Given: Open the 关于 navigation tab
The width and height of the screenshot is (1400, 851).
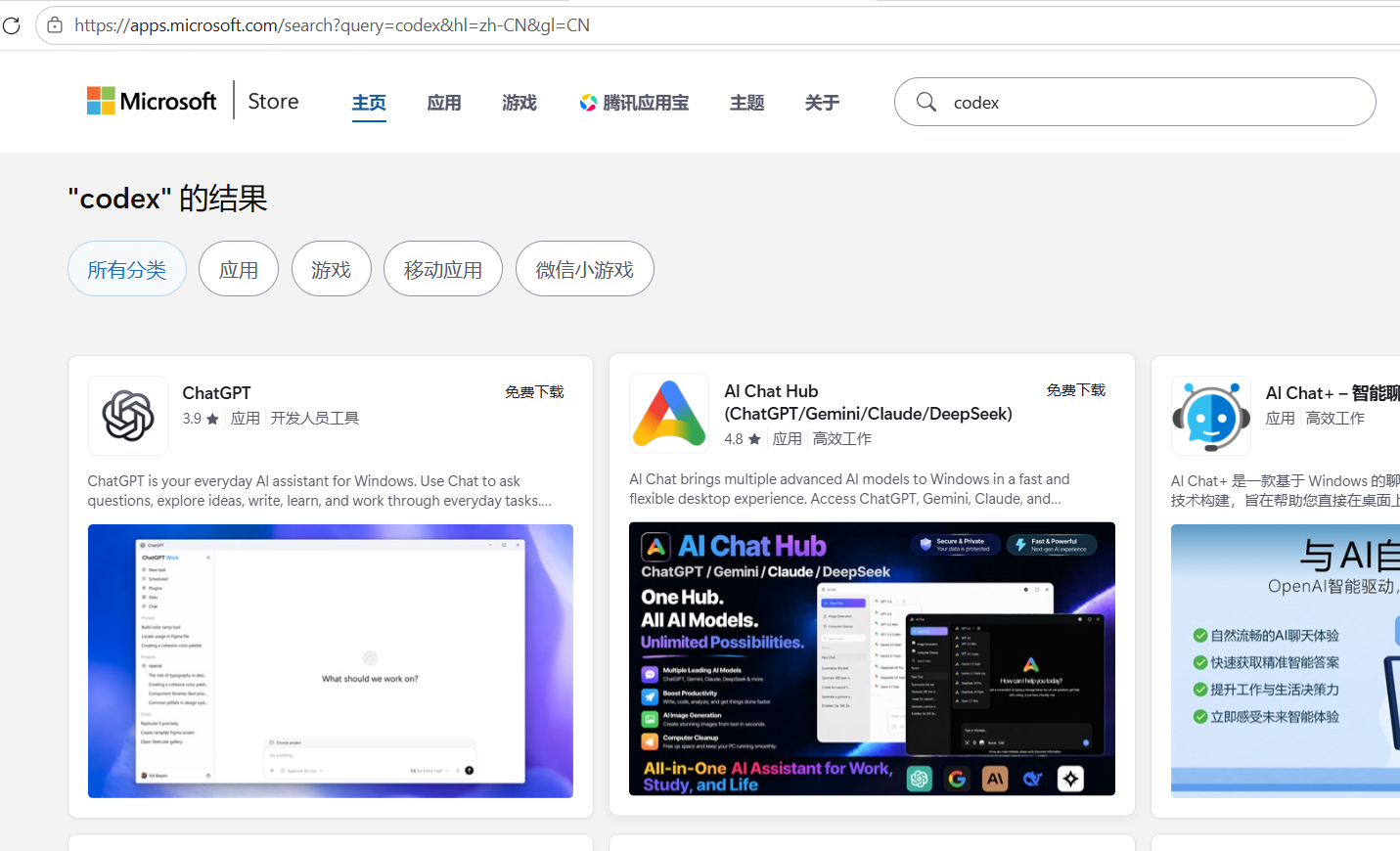Looking at the screenshot, I should [822, 103].
